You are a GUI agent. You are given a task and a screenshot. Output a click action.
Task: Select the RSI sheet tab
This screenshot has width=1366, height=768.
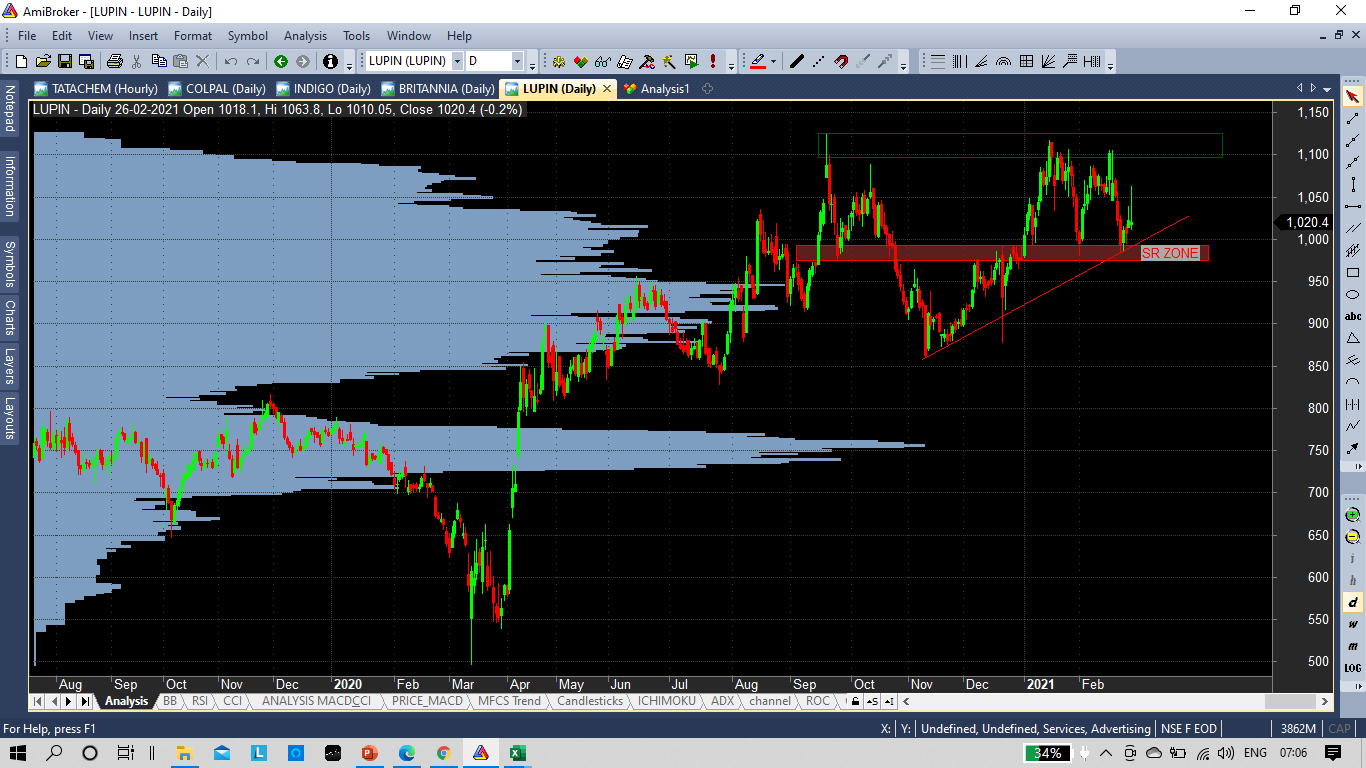[x=200, y=701]
